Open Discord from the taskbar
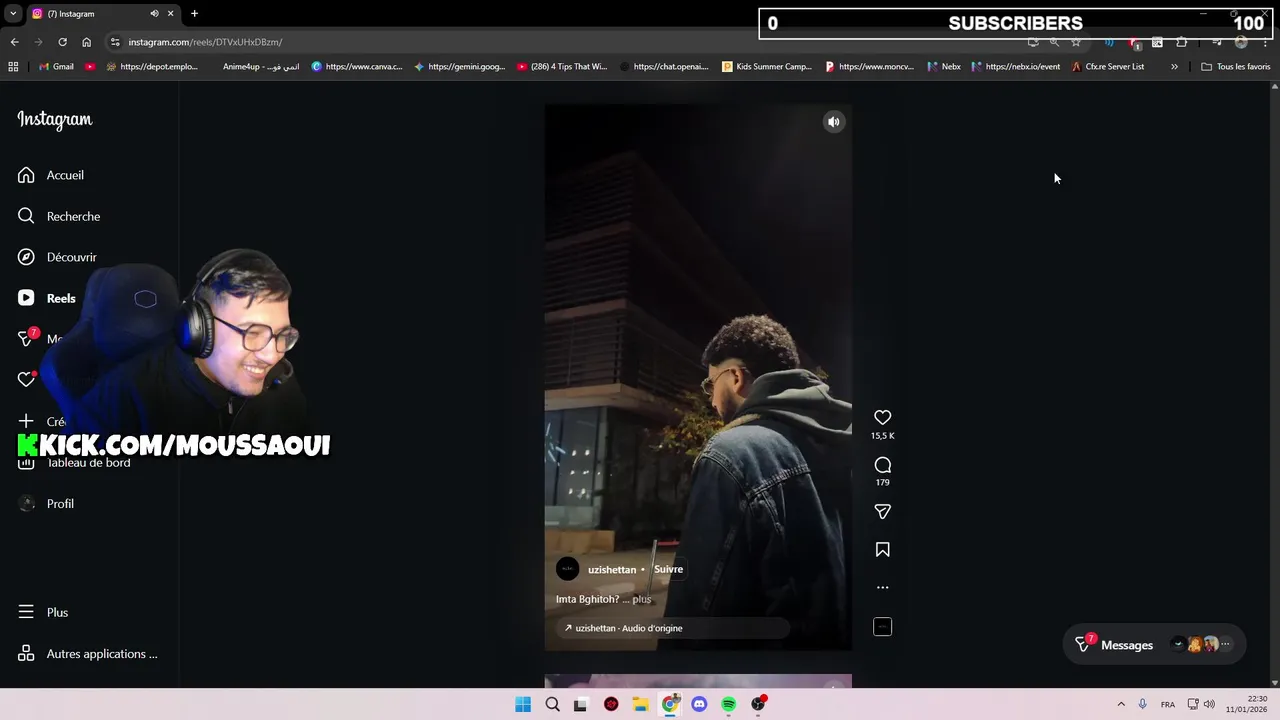1280x720 pixels. click(x=699, y=704)
